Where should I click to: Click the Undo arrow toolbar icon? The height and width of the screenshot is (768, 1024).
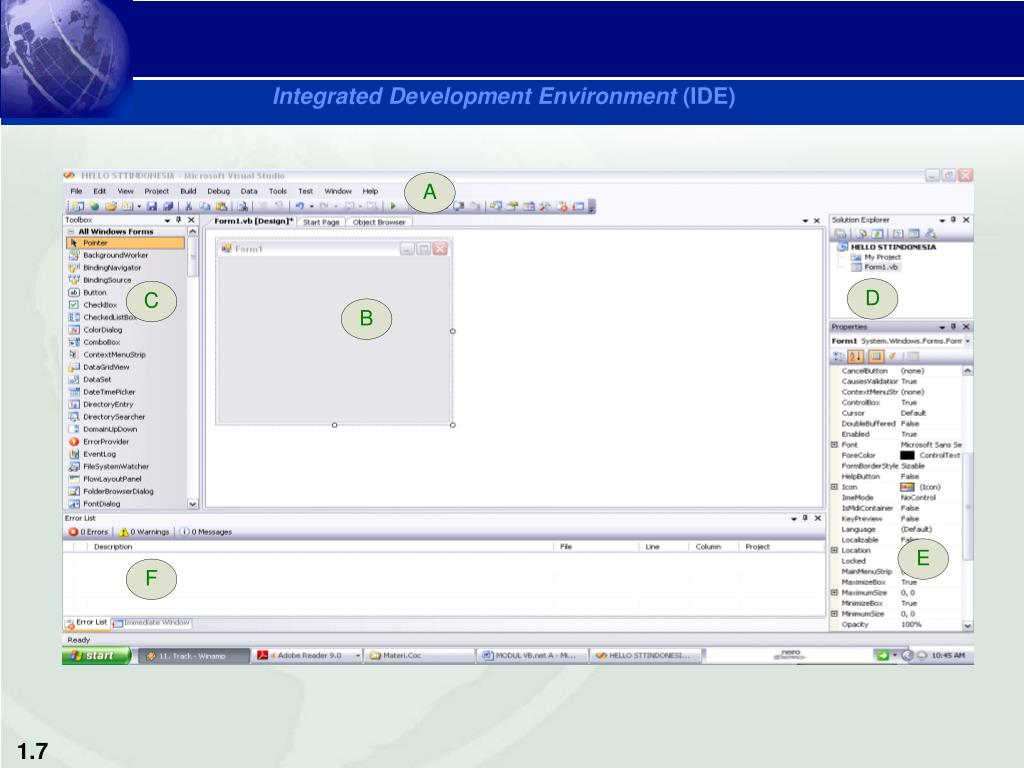click(299, 206)
